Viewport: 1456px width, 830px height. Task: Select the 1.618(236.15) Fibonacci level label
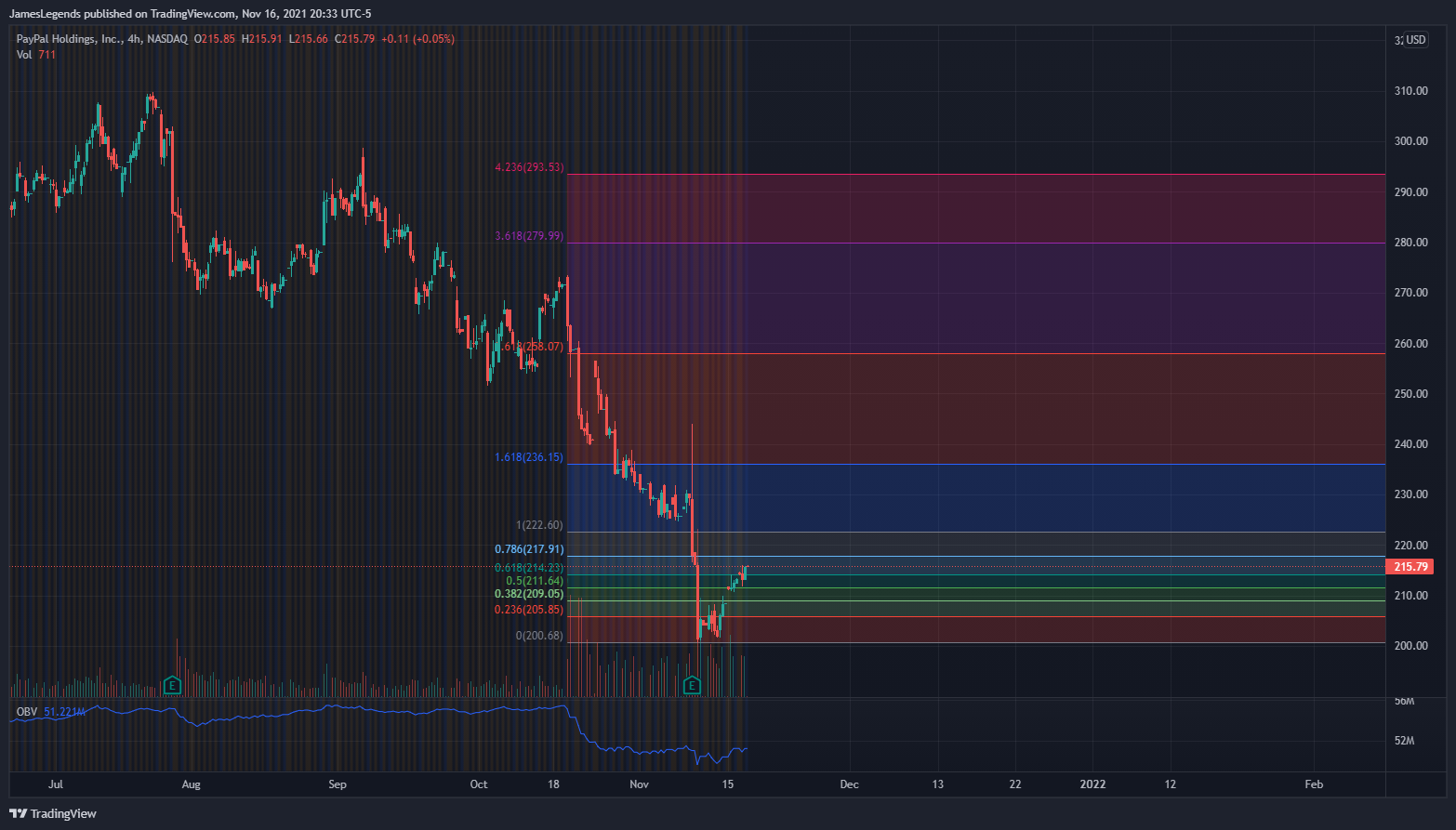(529, 457)
